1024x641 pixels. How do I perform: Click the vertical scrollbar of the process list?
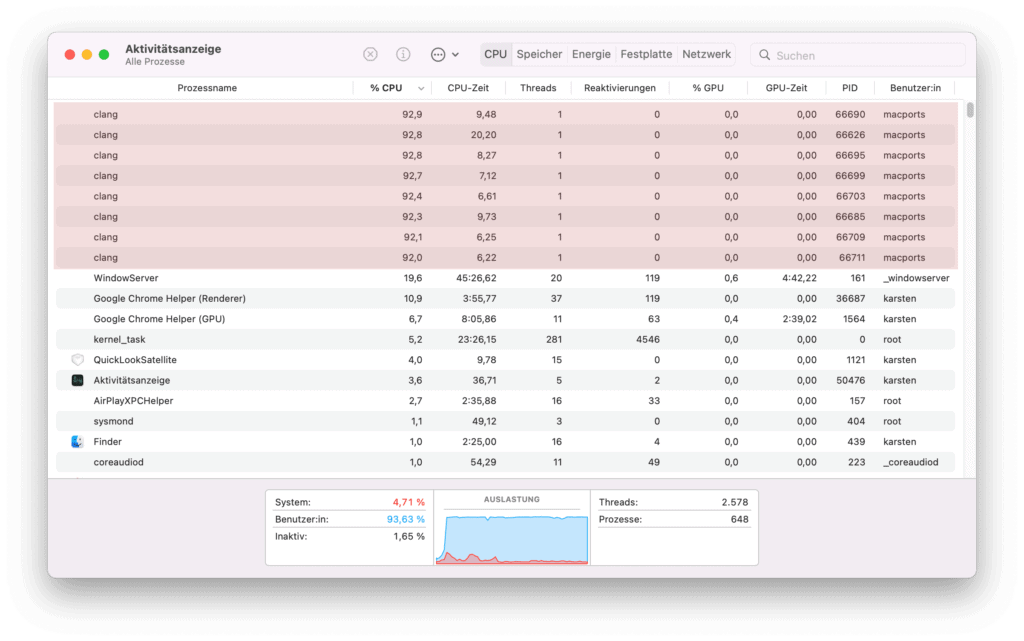click(x=970, y=110)
